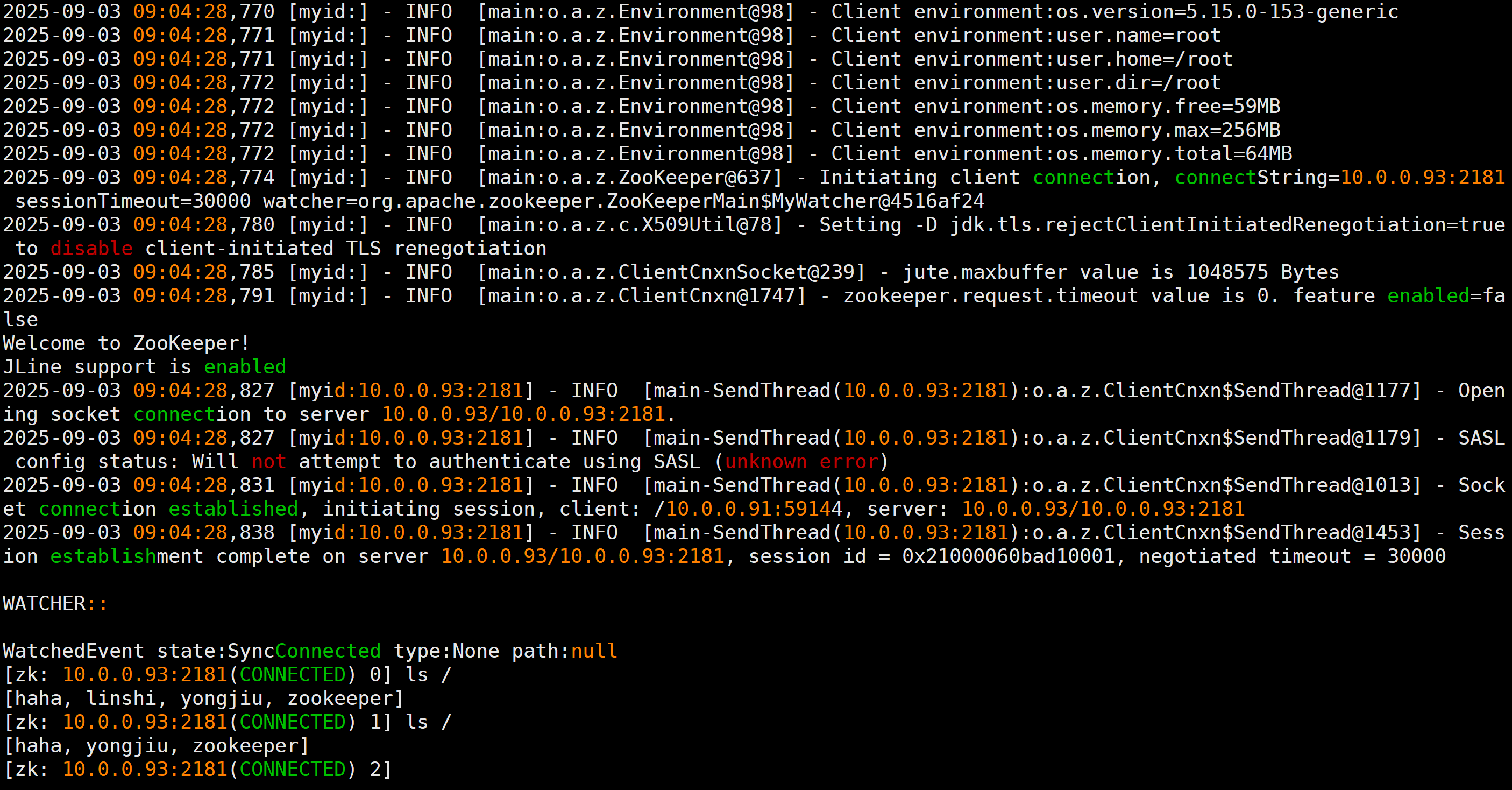Screen dimensions: 1512x790
Task: Click the text 'Welcome to ZooKeeper!'
Action: [x=127, y=343]
